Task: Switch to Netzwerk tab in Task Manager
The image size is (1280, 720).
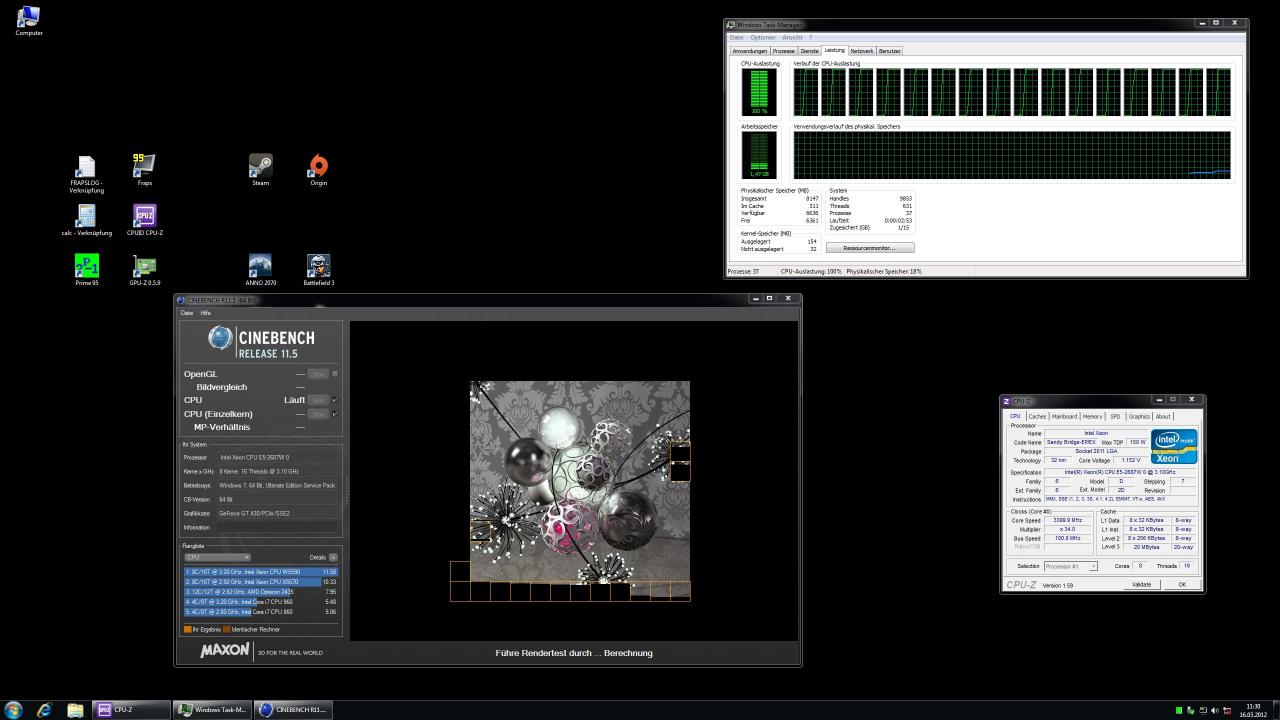Action: click(862, 51)
